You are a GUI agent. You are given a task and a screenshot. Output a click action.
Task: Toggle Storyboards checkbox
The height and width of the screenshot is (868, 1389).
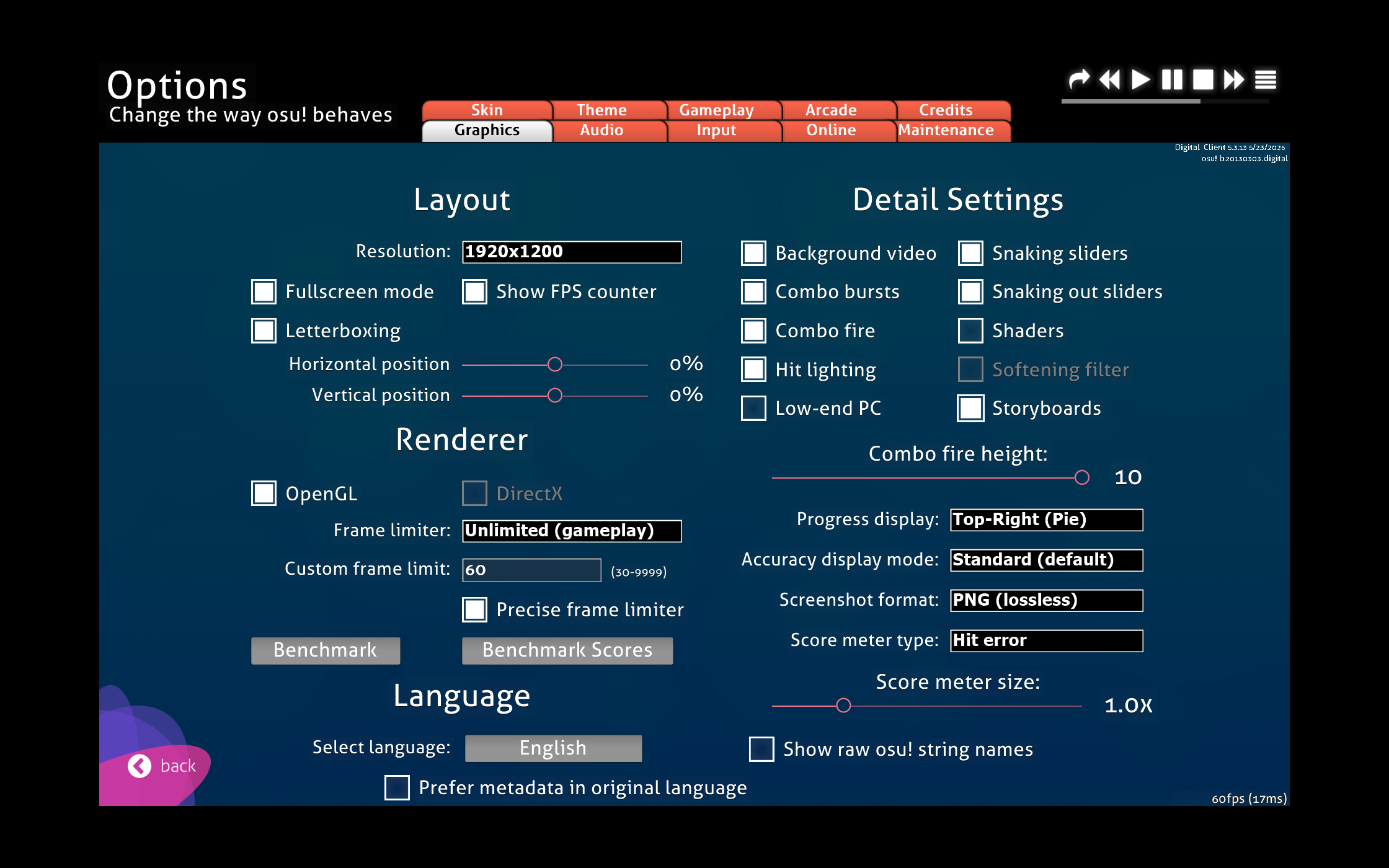[x=971, y=408]
